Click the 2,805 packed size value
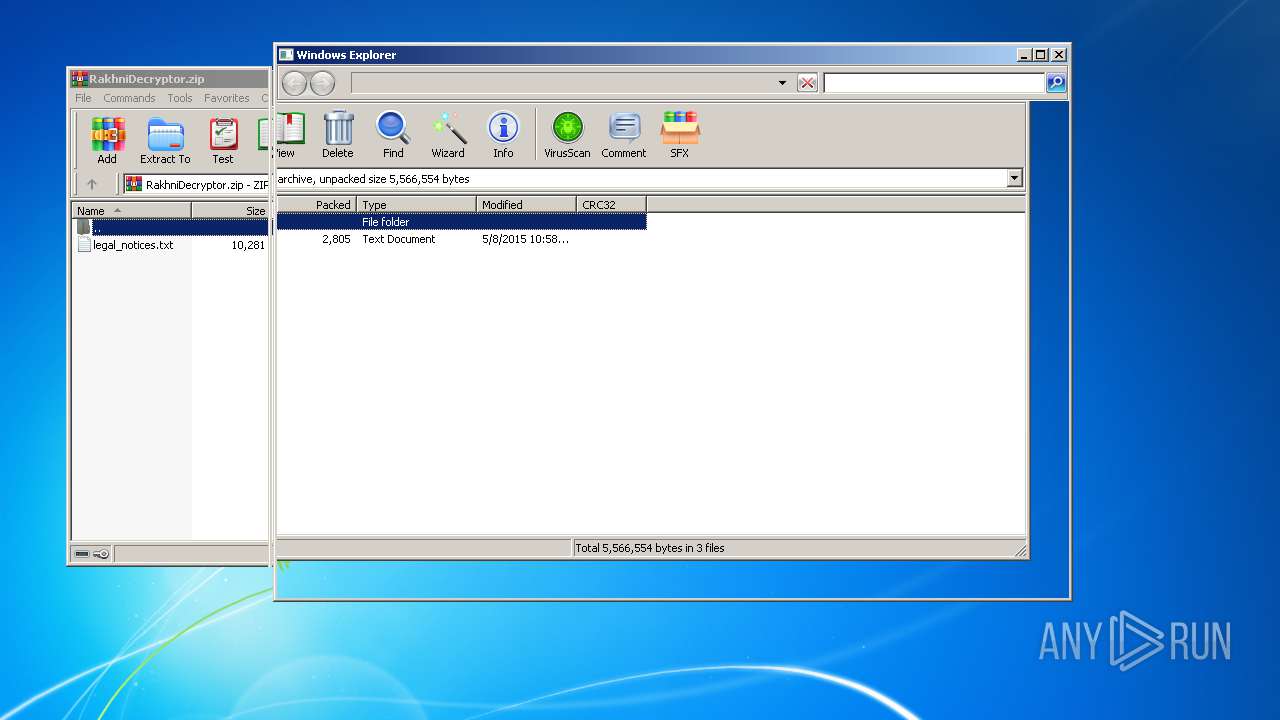 coord(336,239)
